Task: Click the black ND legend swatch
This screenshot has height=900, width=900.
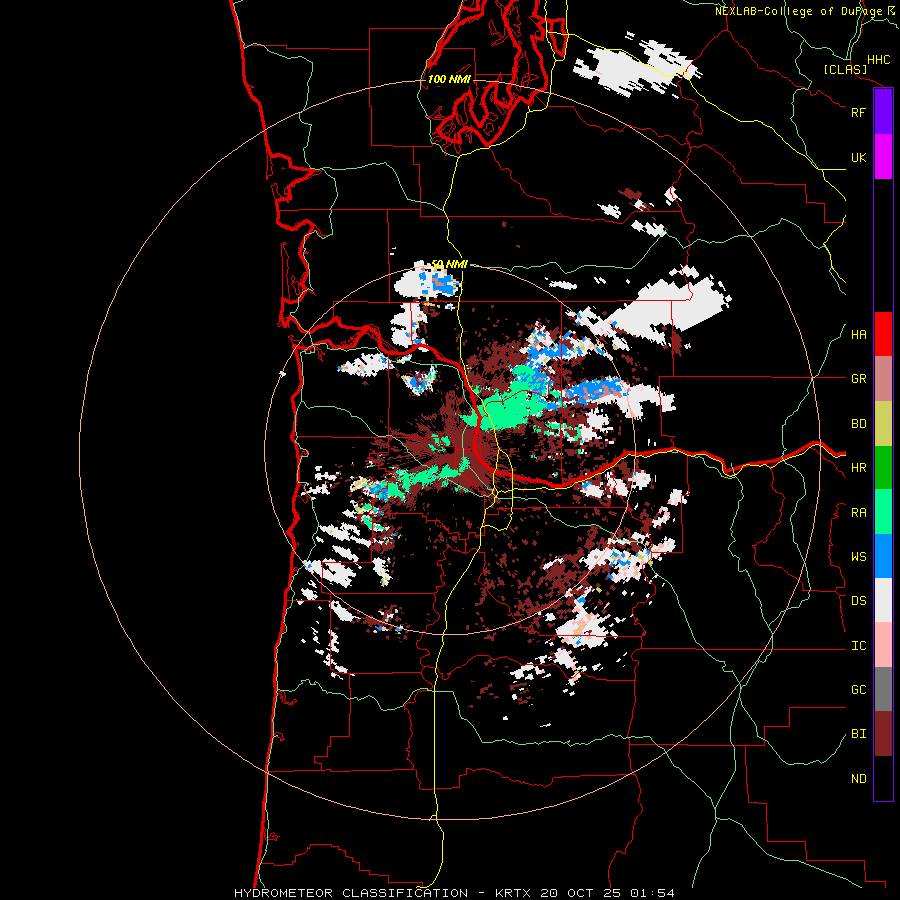Action: point(883,778)
